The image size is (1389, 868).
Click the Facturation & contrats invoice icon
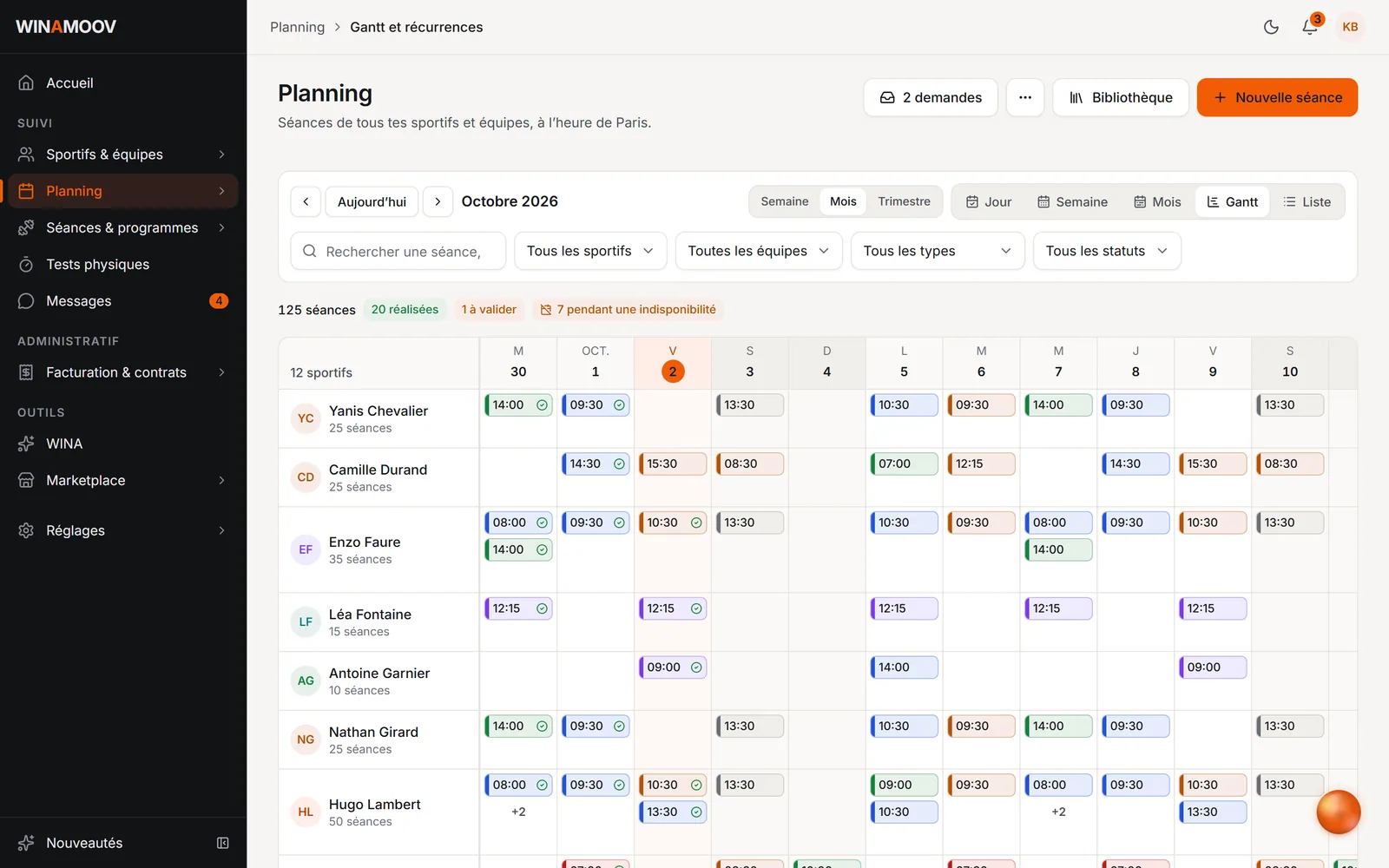26,372
